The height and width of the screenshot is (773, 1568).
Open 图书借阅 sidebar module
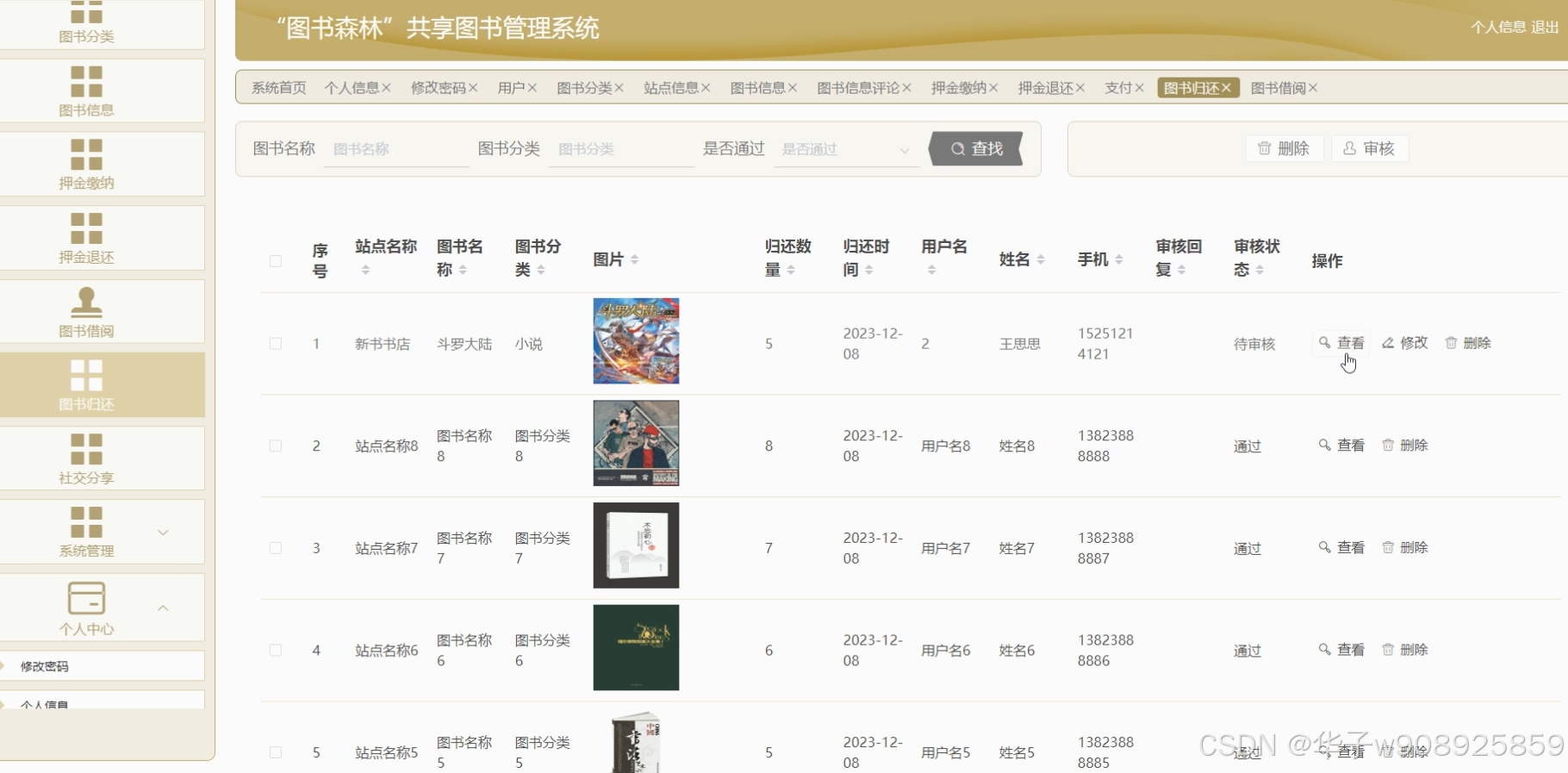point(86,312)
